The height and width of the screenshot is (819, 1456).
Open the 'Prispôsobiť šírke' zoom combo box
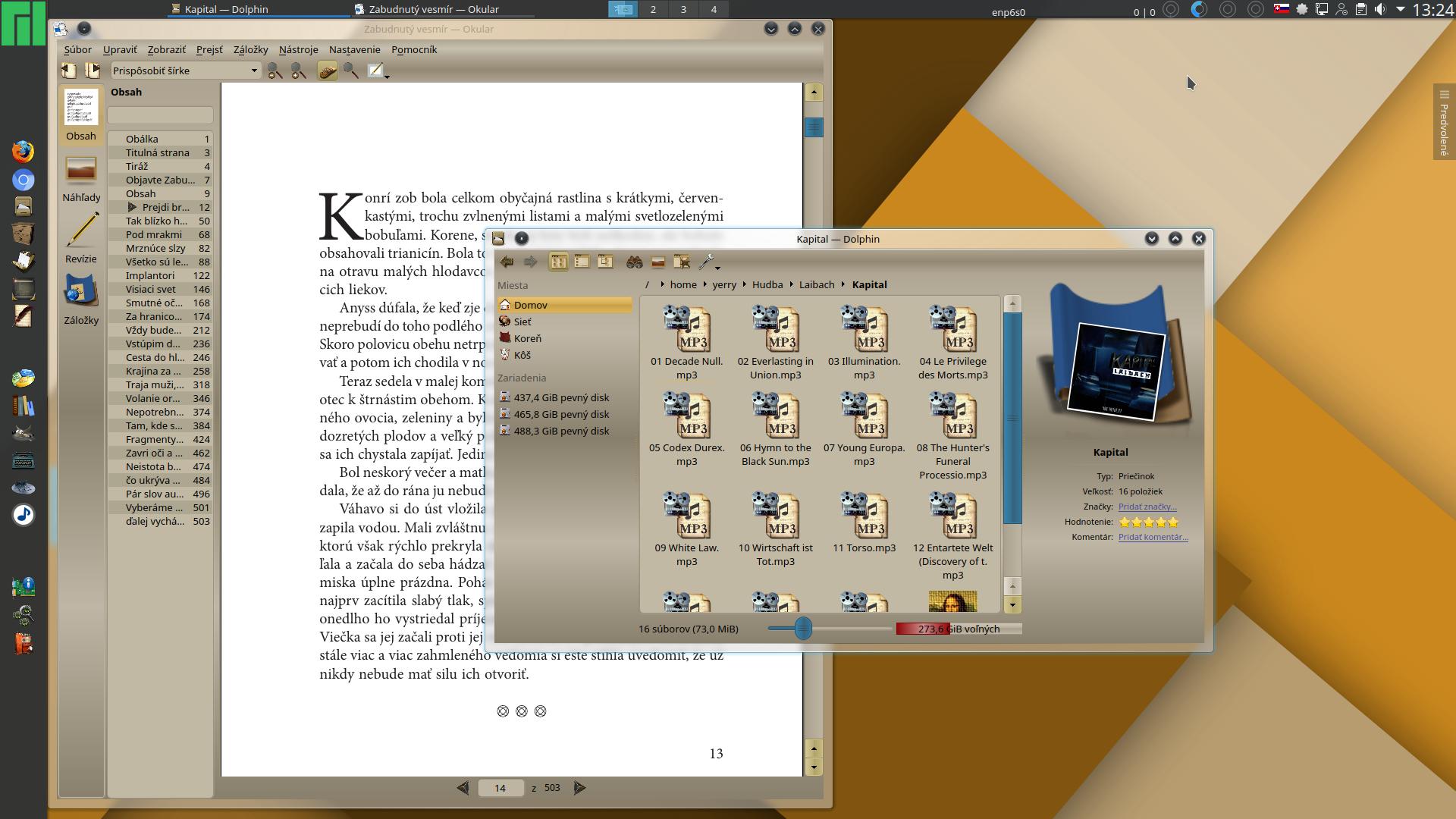(x=186, y=71)
